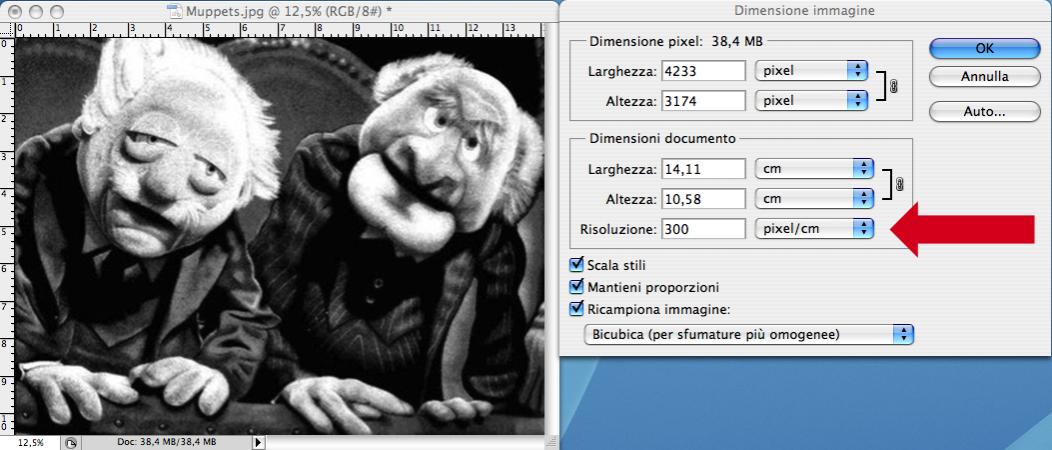1052x450 pixels.
Task: Click the horizontal ruler above the canvas
Action: pyautogui.click(x=279, y=30)
